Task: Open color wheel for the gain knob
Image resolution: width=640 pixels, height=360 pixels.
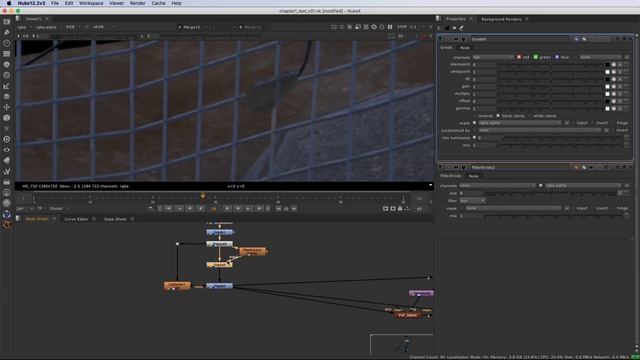Action: (x=613, y=87)
